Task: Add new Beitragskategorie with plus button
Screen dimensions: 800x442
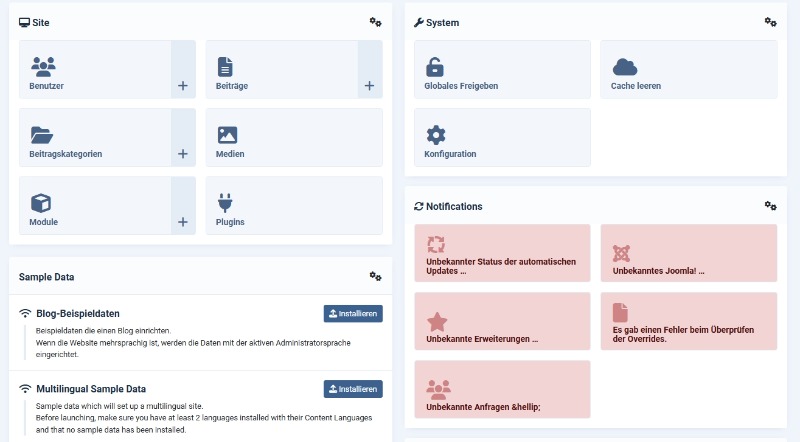Action: point(183,154)
